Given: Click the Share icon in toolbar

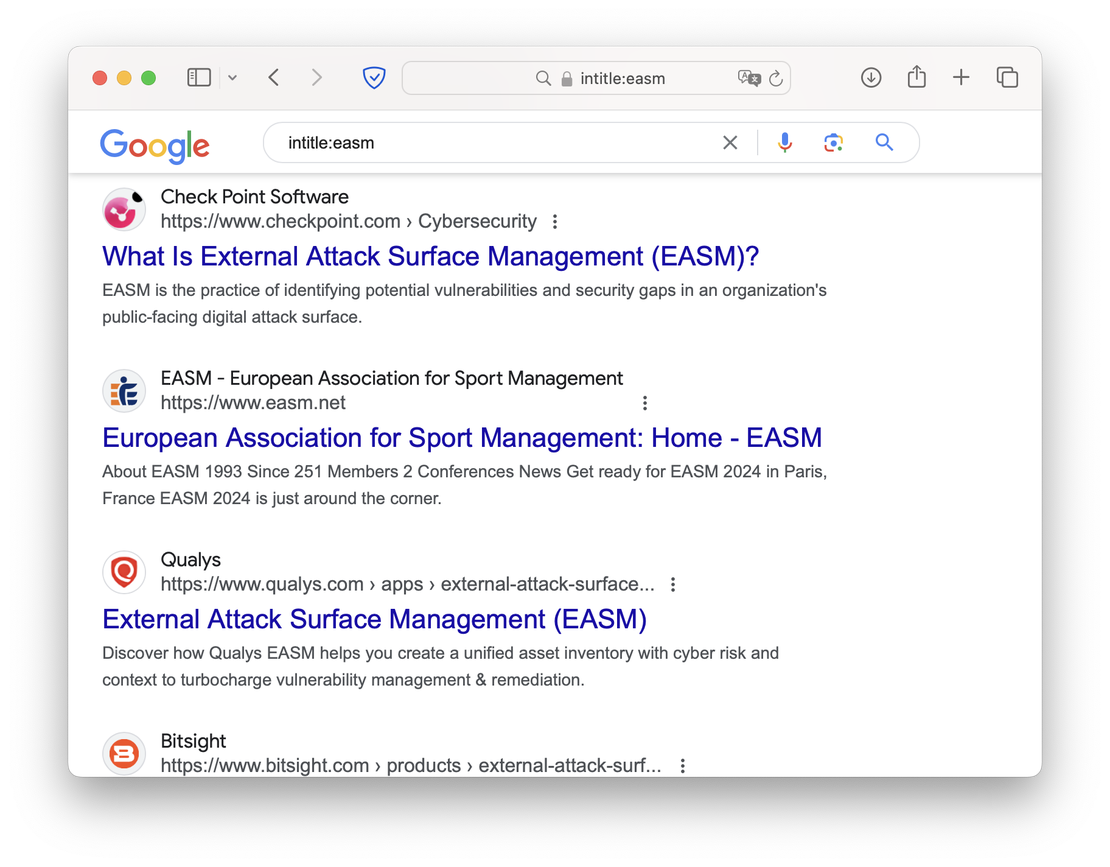Looking at the screenshot, I should click(916, 78).
